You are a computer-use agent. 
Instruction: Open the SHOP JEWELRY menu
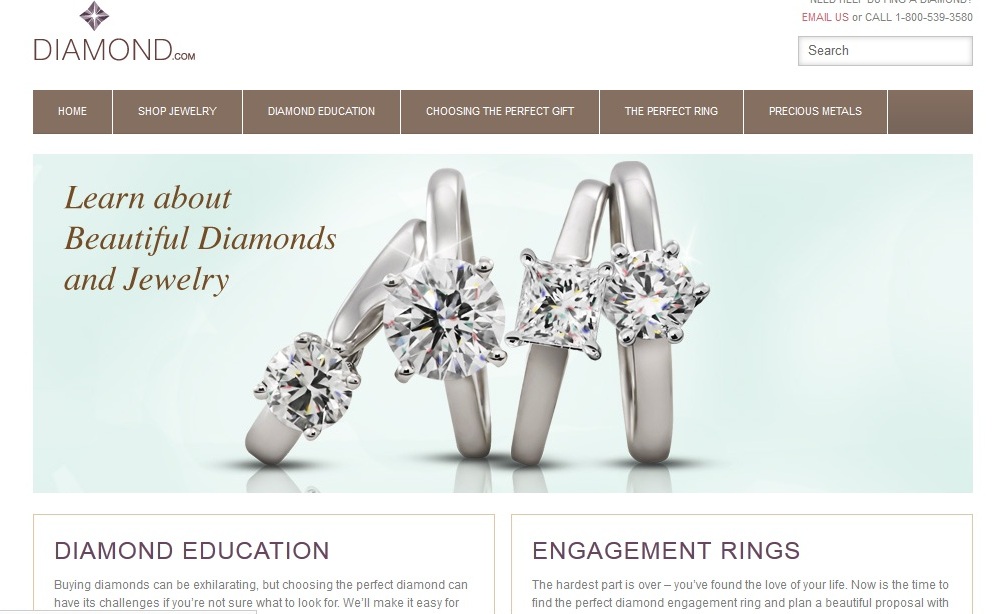point(177,111)
